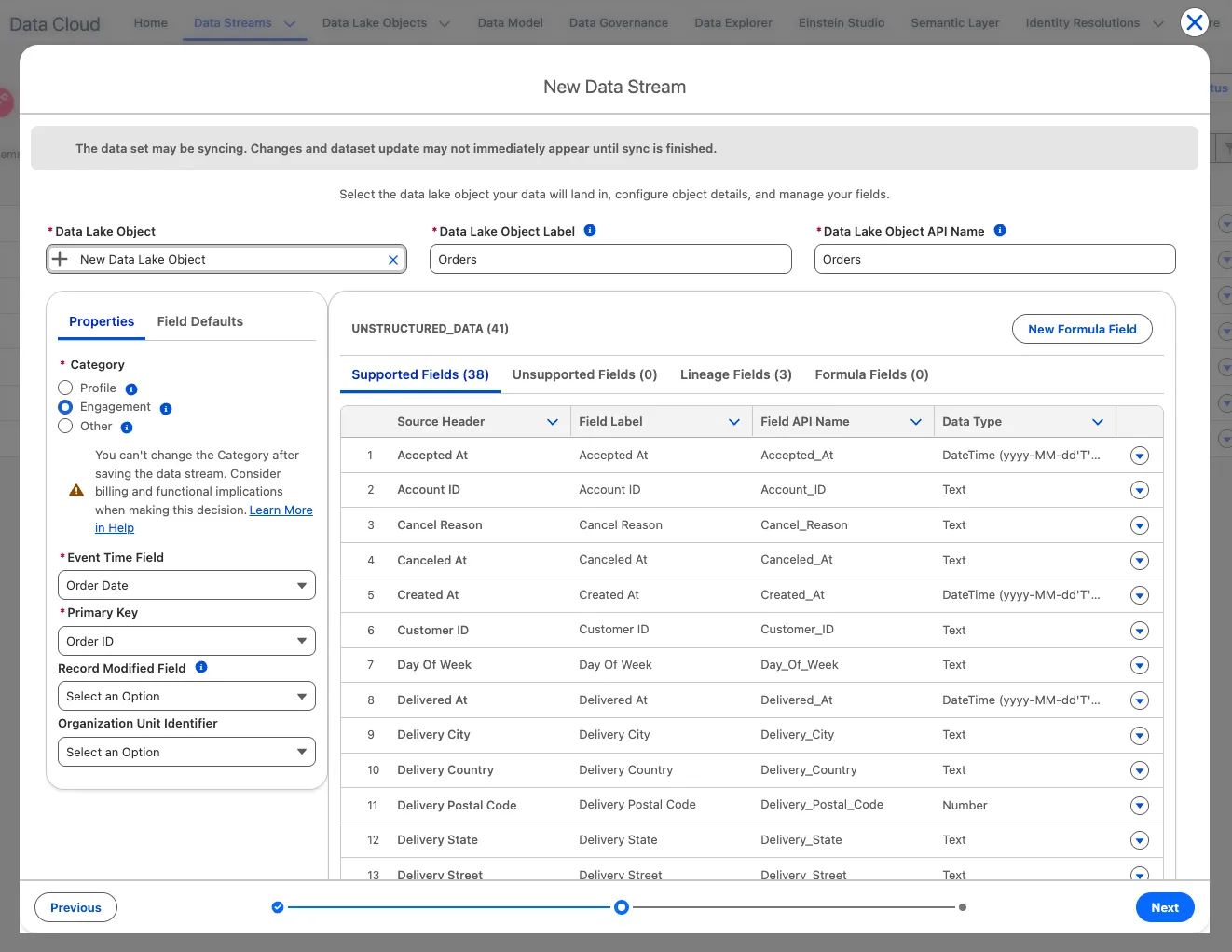Click info icon next to Data Lake Object Label
1232x952 pixels.
590,230
